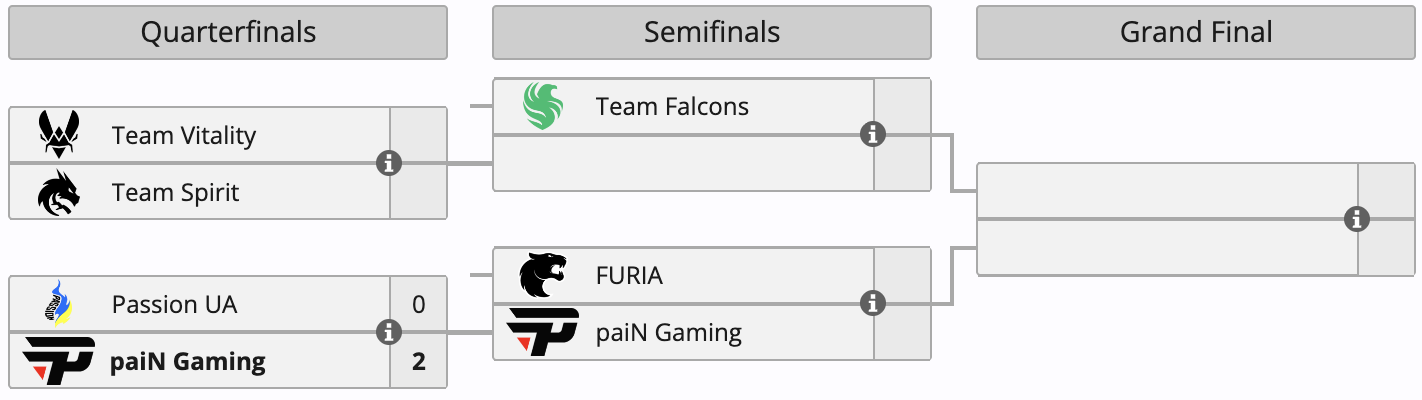Viewport: 1422px width, 400px height.
Task: Click the FURIA panther logo
Action: click(x=543, y=275)
